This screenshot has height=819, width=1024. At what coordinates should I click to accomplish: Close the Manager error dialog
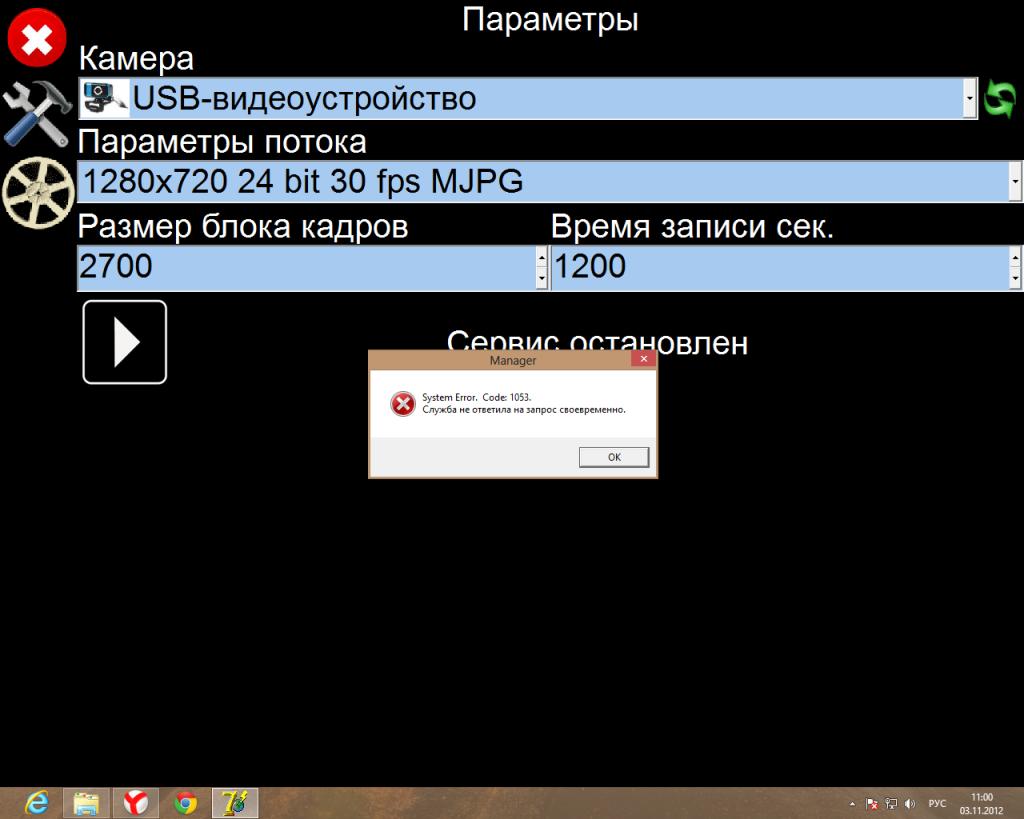point(643,359)
